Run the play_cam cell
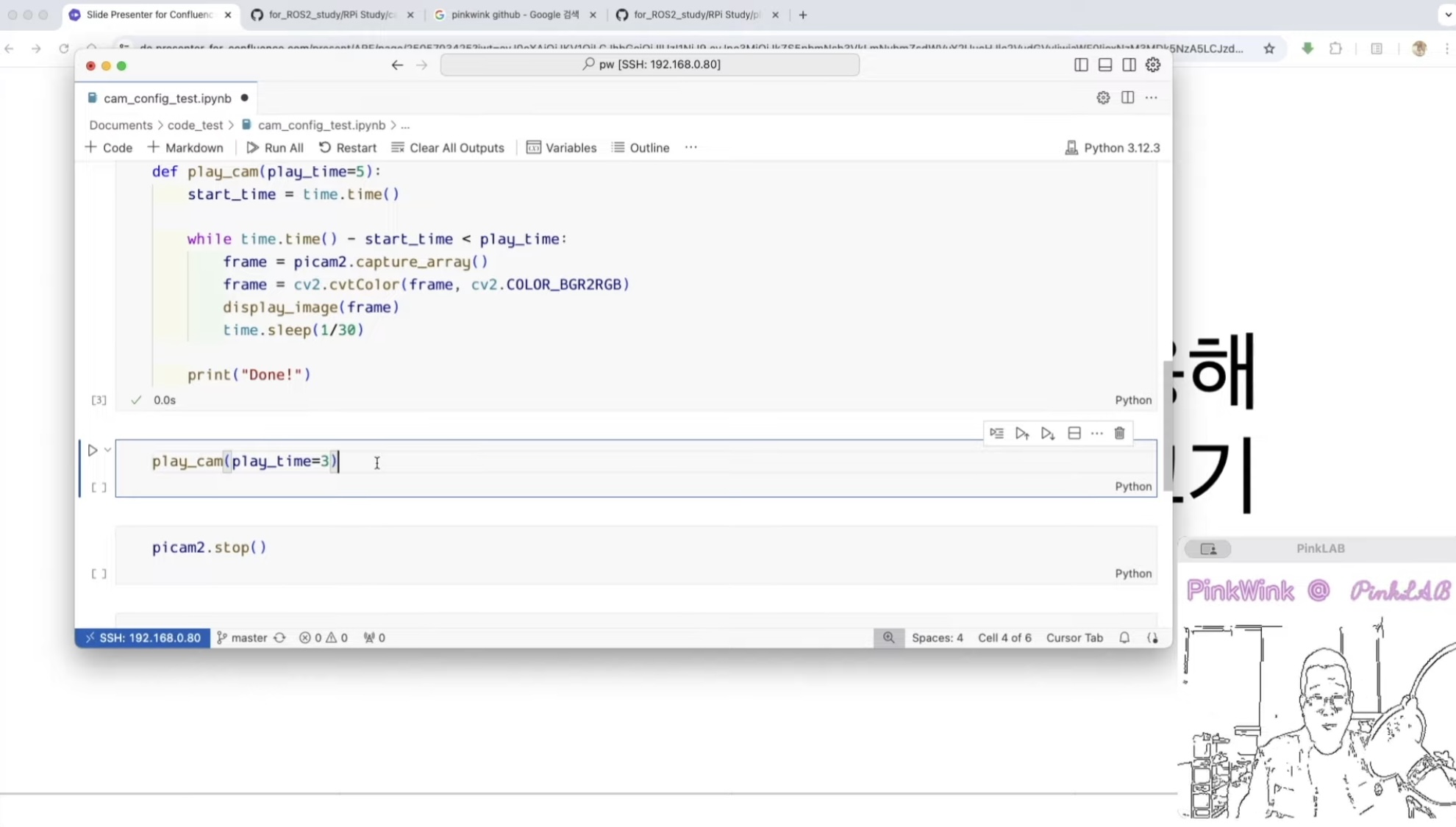Image resolution: width=1456 pixels, height=827 pixels. coord(93,450)
